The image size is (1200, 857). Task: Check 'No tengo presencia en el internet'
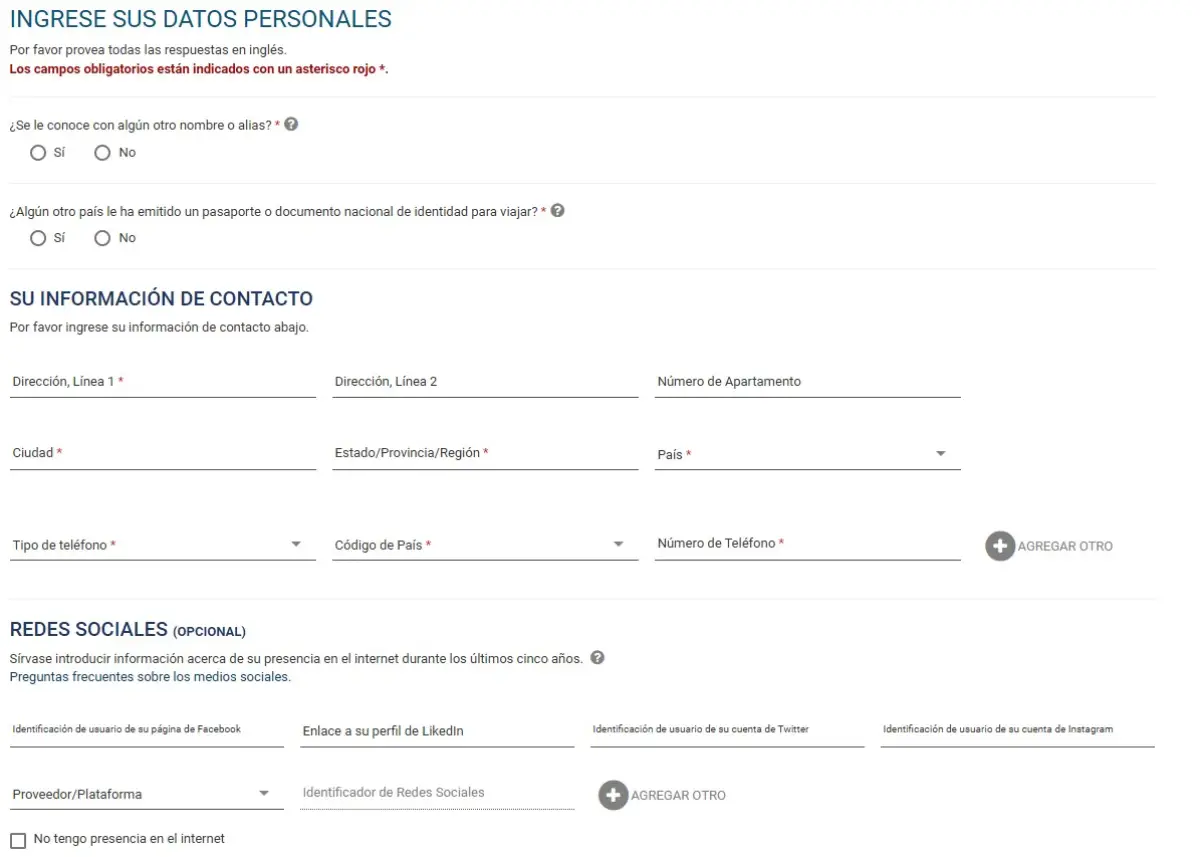tap(18, 840)
